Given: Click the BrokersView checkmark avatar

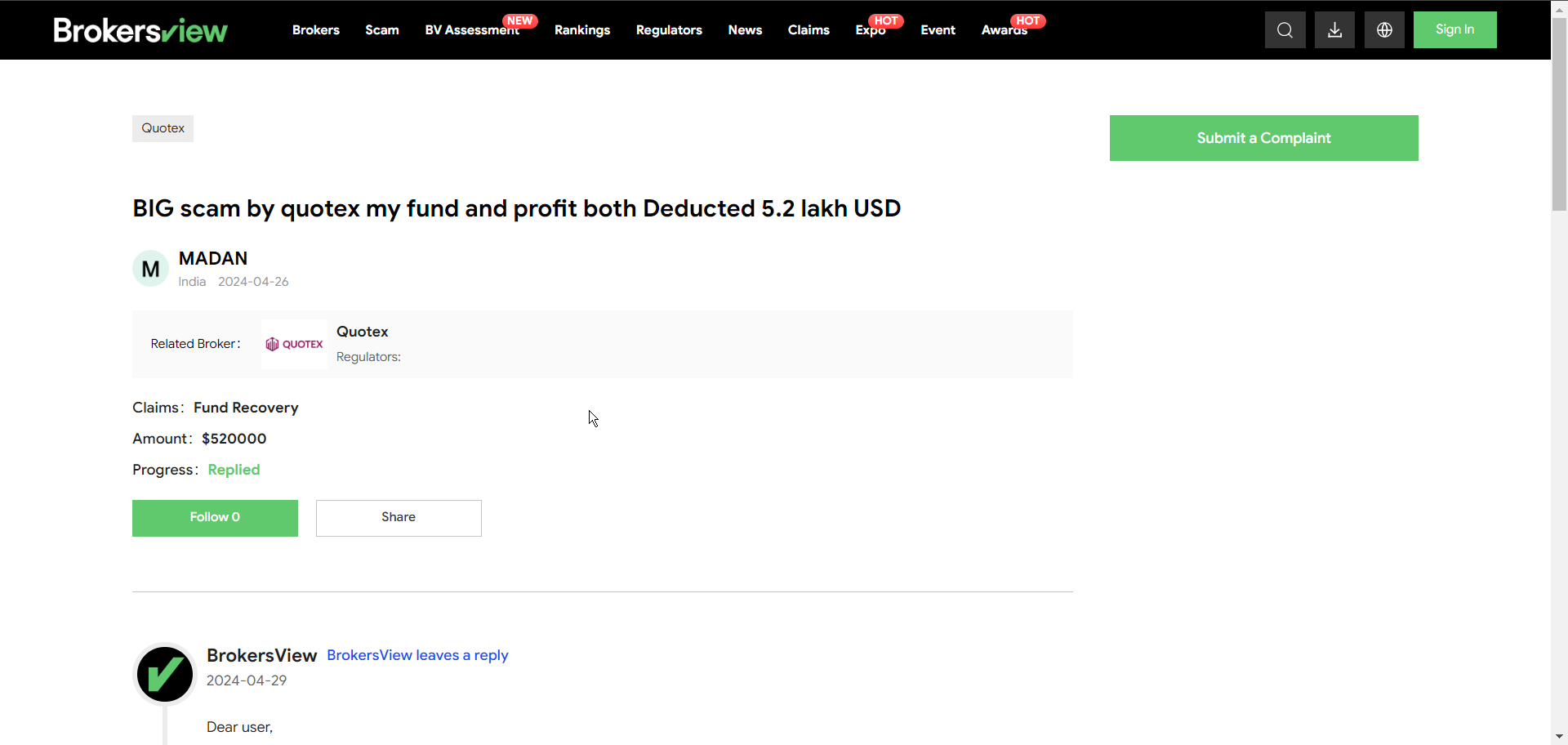Looking at the screenshot, I should point(165,675).
